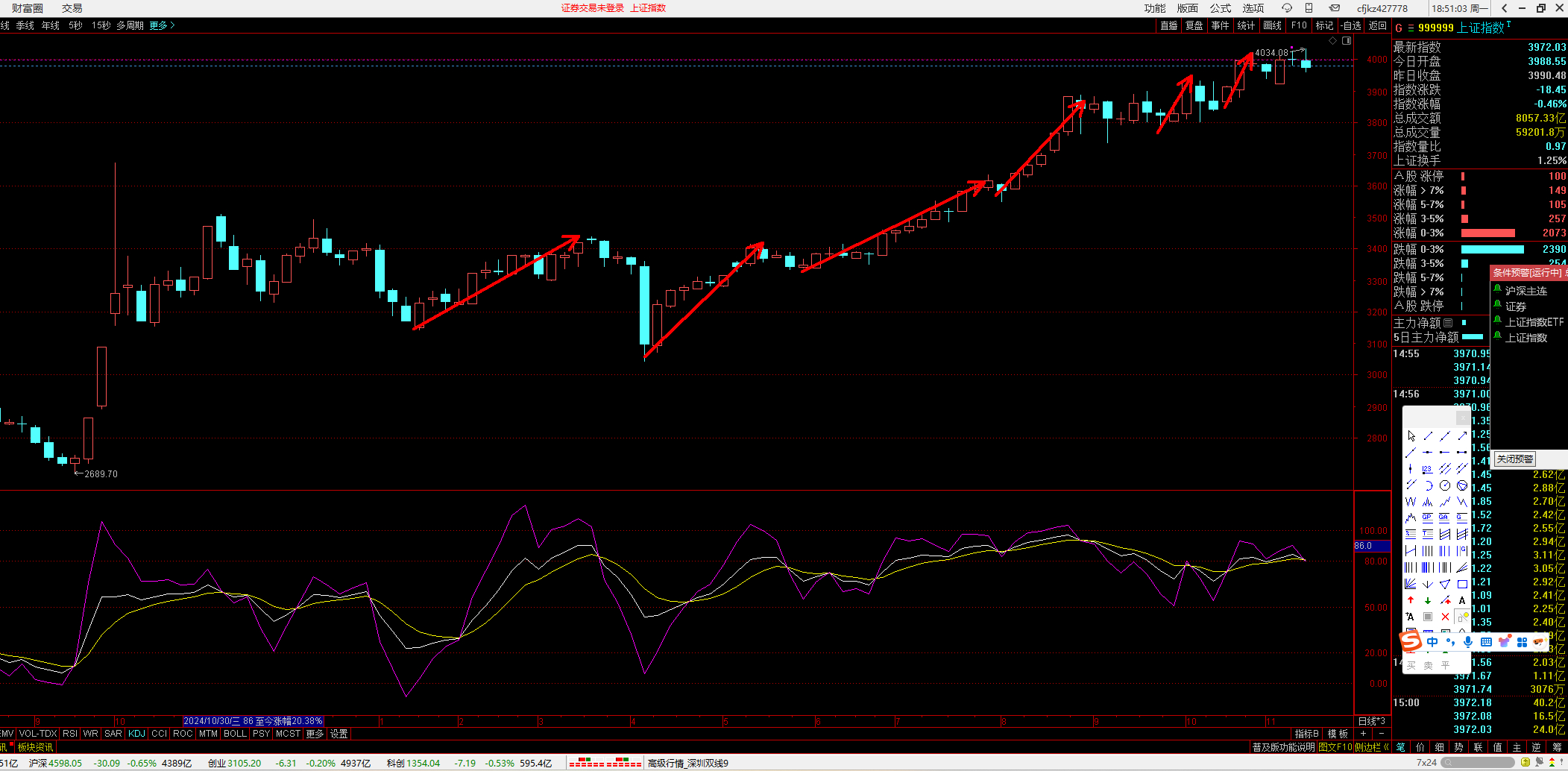Viewport: 1568px width, 771px height.
Task: Adjust the status bar slider beside 7x24
Action: pos(1478,762)
